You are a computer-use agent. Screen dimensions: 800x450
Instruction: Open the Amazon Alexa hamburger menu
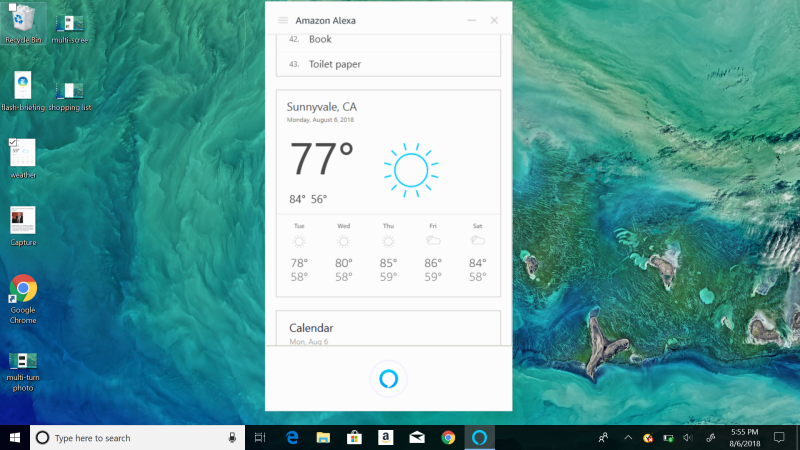point(283,20)
